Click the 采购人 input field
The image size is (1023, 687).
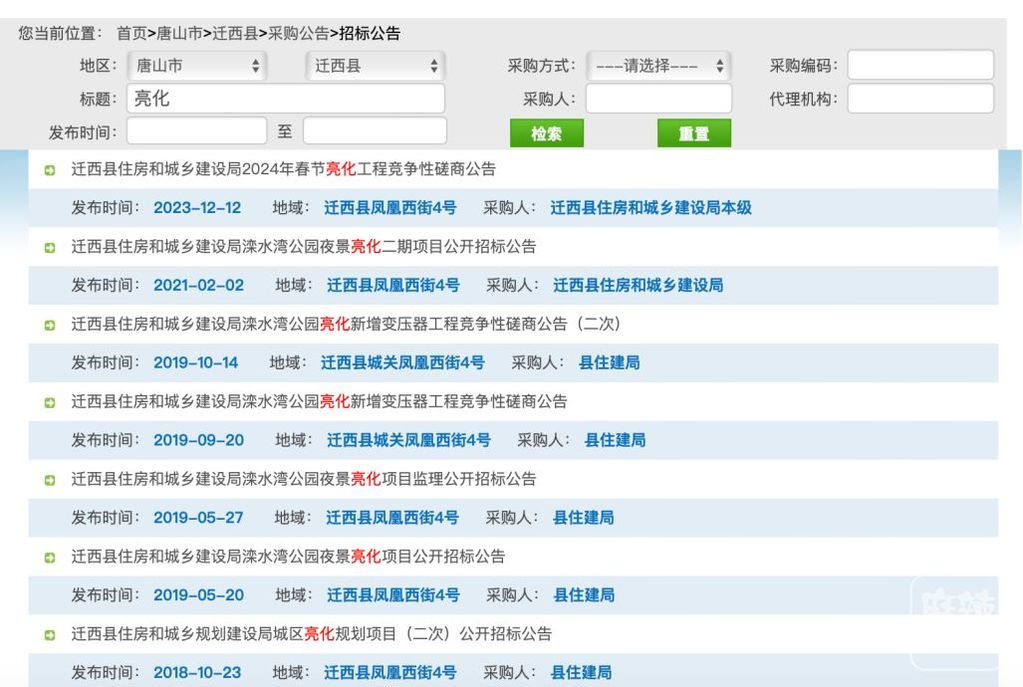658,98
